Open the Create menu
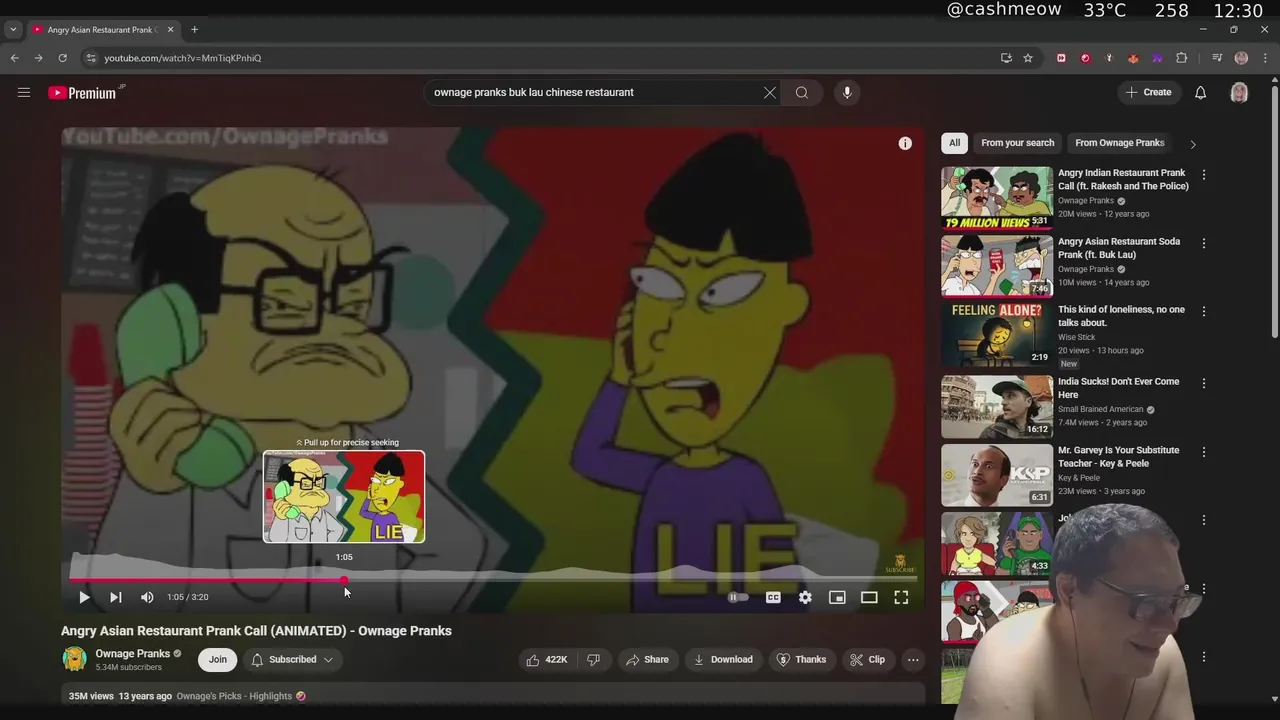This screenshot has height=720, width=1280. click(x=1149, y=92)
